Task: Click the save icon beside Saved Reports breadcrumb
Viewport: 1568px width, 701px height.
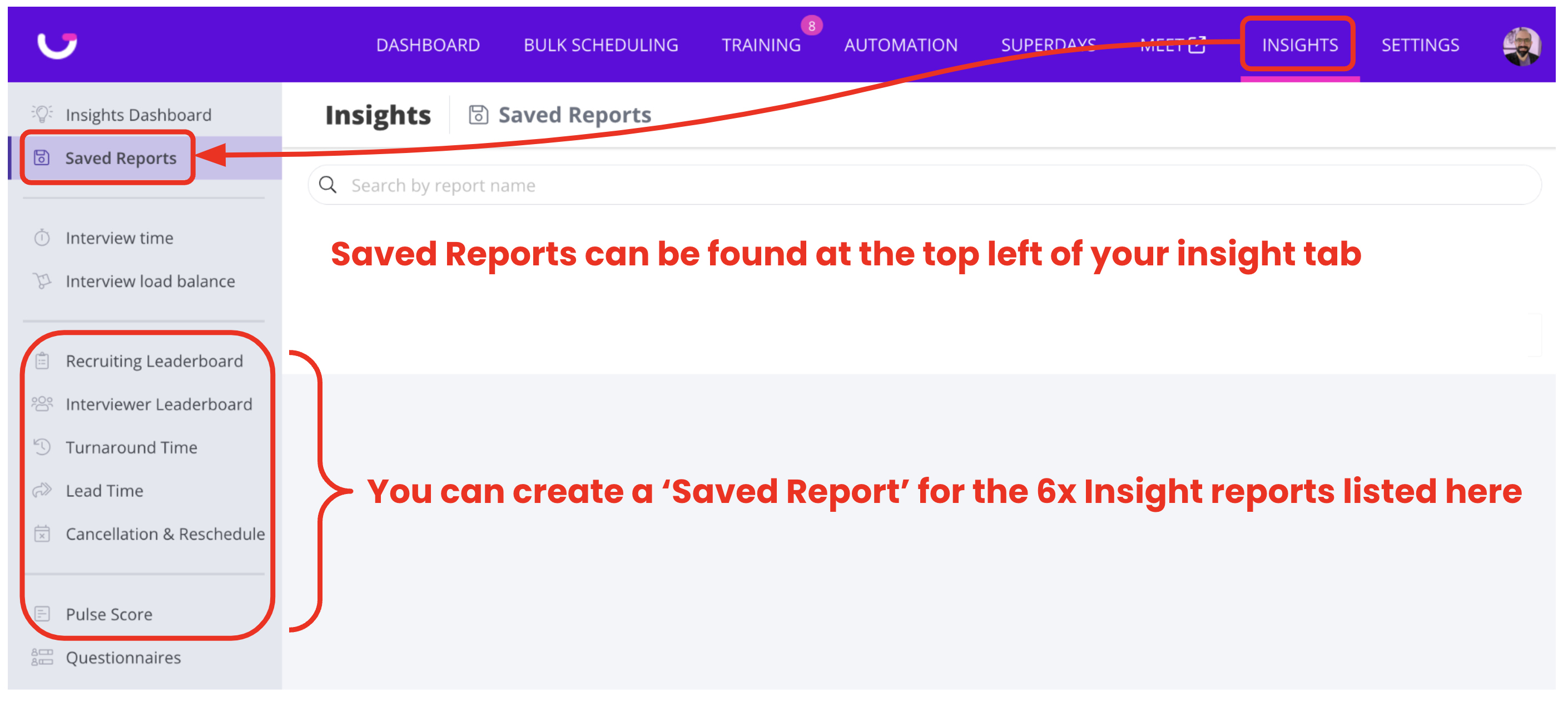Action: (477, 114)
